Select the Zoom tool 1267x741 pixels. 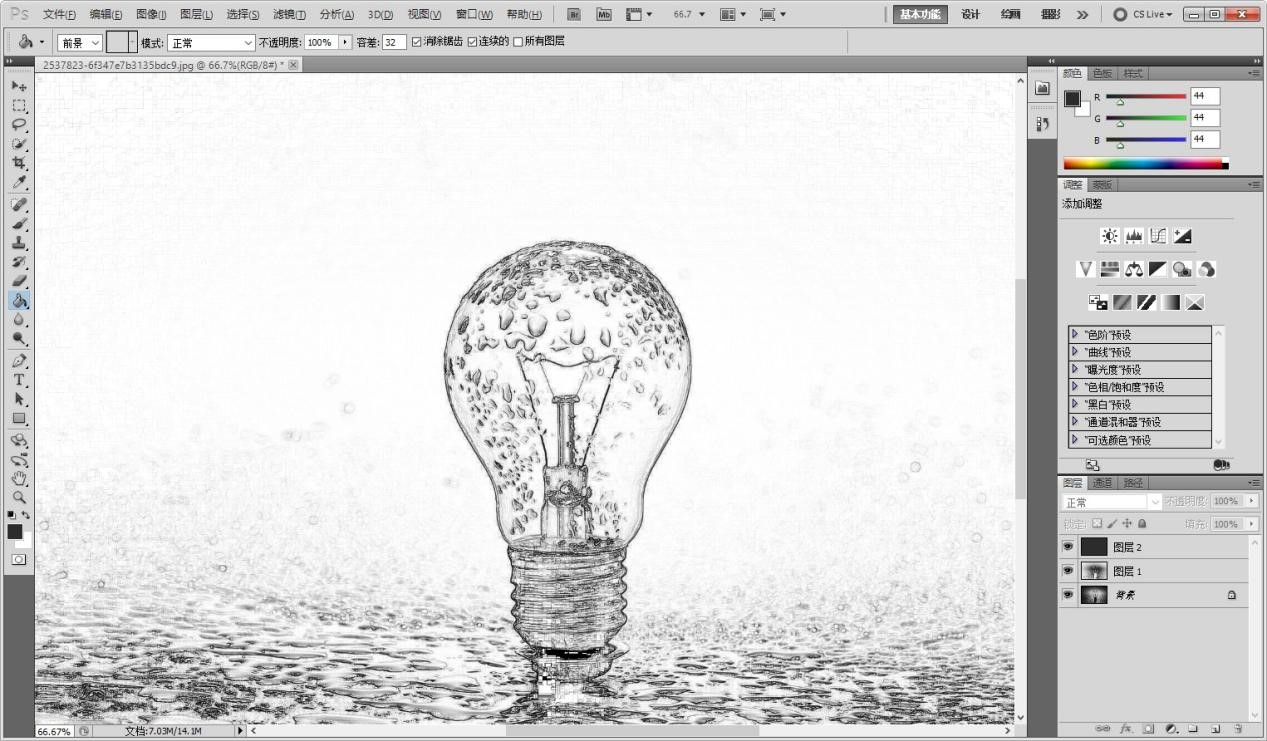click(x=20, y=497)
